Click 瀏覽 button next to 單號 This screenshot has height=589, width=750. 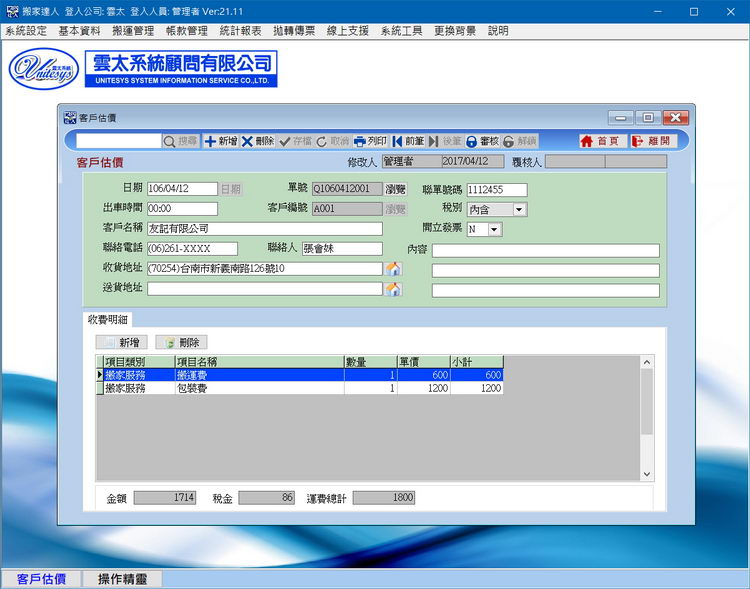pyautogui.click(x=396, y=189)
